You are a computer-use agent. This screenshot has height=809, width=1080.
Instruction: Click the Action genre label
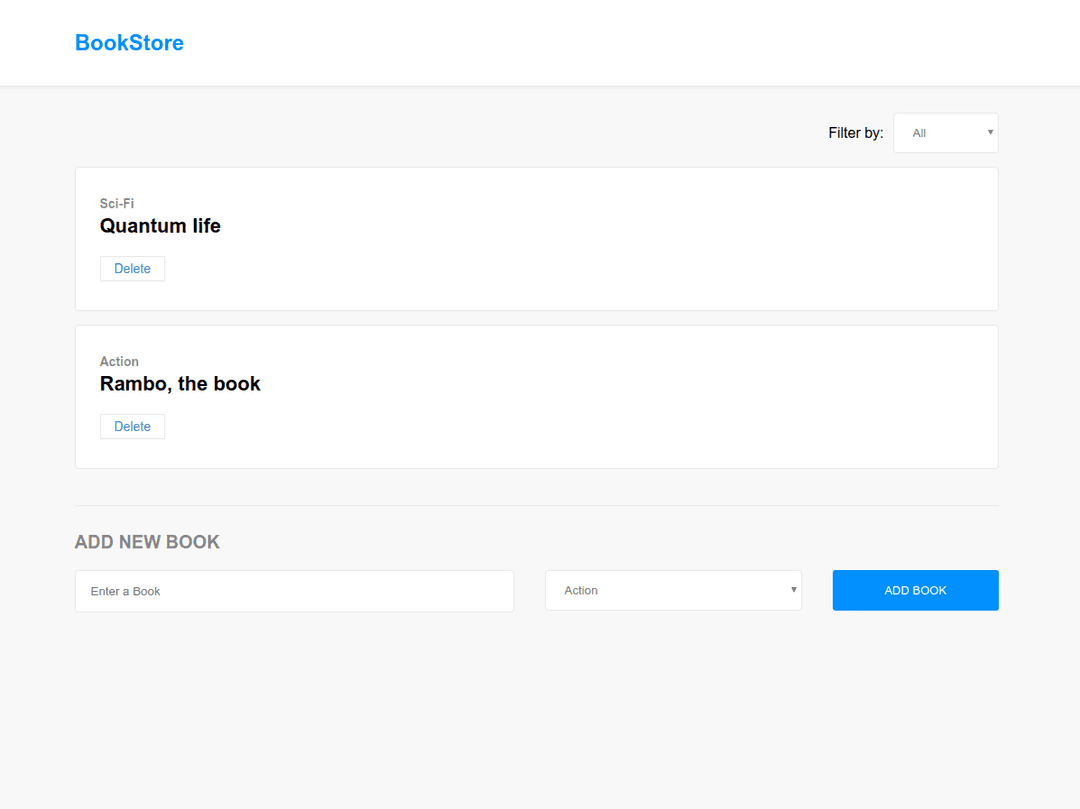119,361
